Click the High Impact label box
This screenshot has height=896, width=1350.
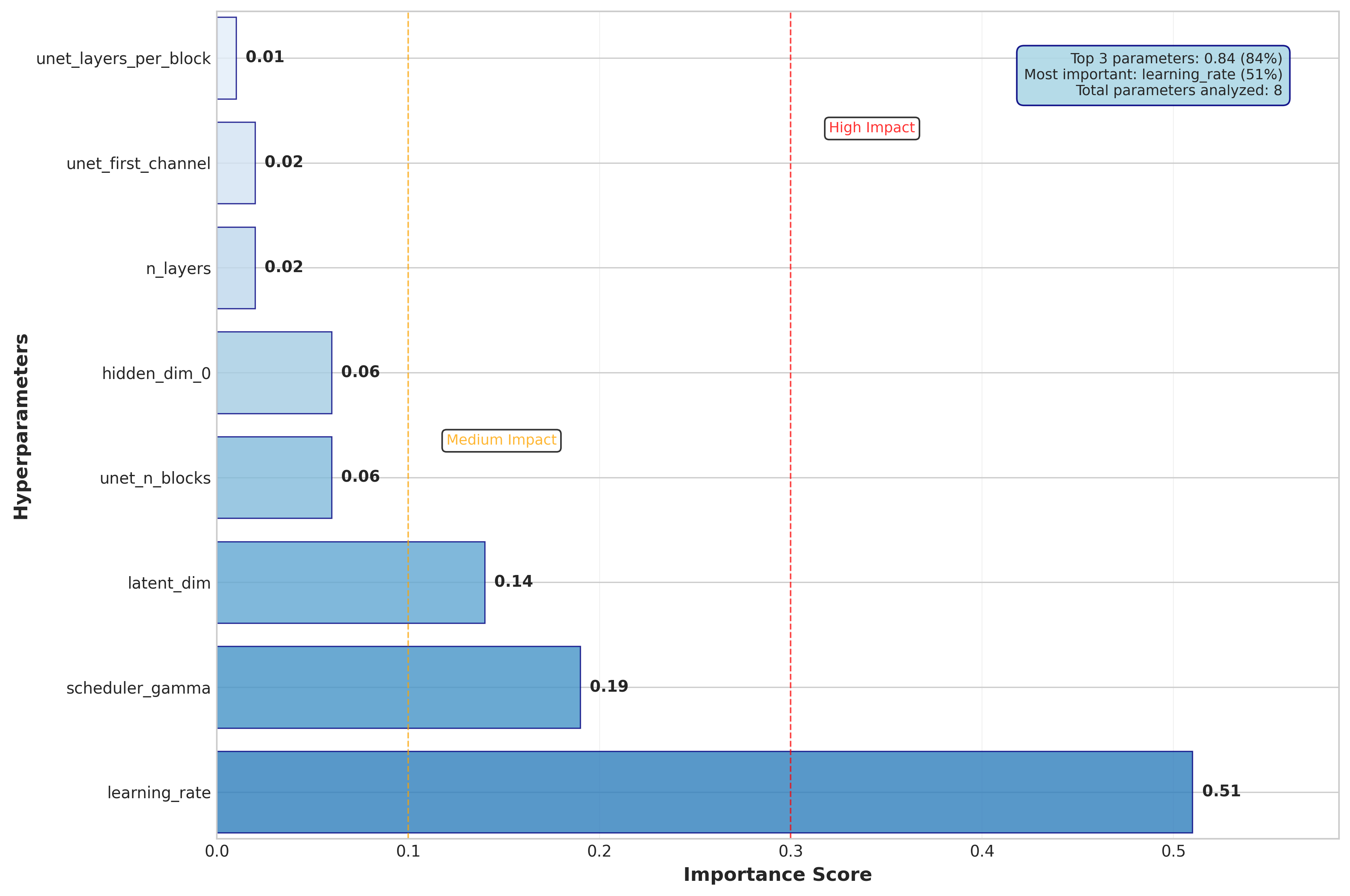click(871, 128)
